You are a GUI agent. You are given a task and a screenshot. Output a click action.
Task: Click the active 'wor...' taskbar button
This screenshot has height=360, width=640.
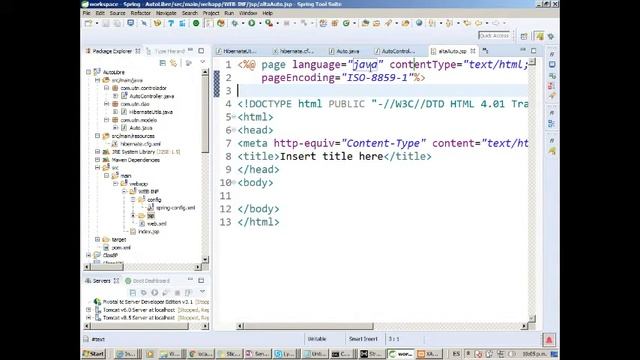[401, 353]
